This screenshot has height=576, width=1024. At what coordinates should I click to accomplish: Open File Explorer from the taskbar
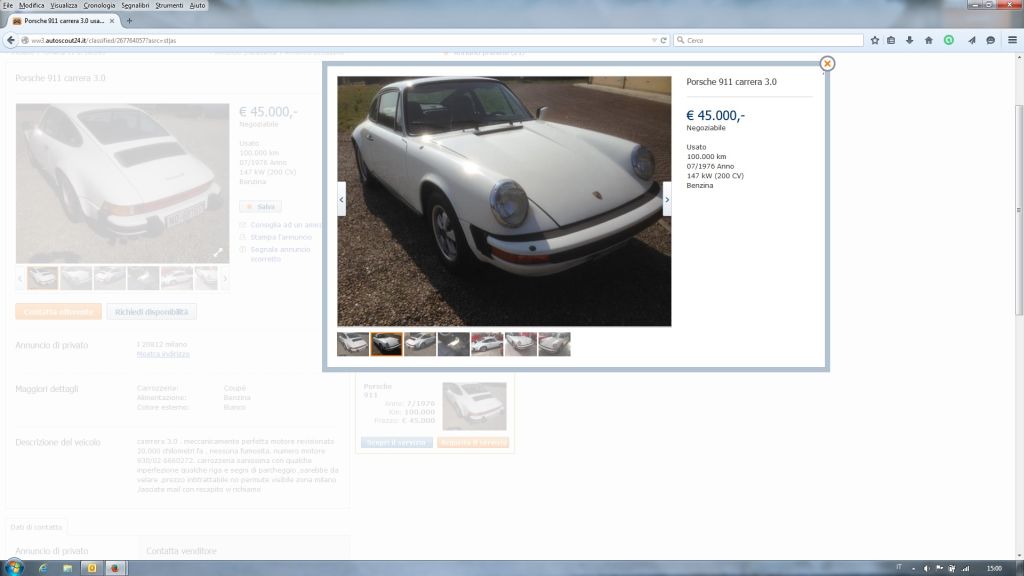coord(67,568)
